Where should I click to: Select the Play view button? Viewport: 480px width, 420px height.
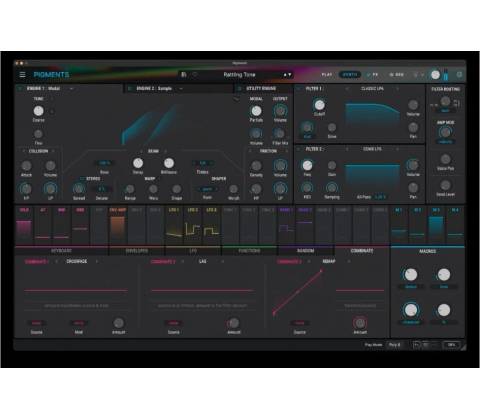point(327,75)
